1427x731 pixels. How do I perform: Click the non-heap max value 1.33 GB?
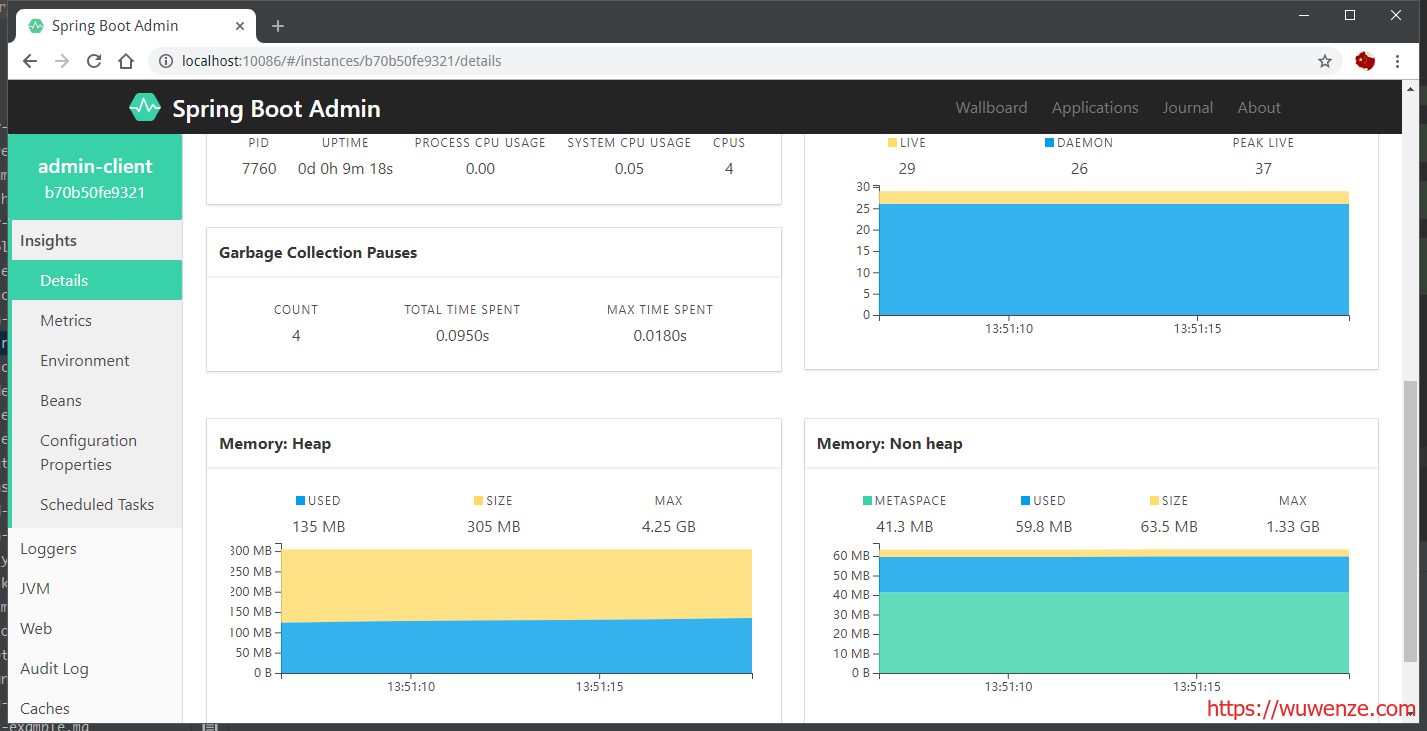pyautogui.click(x=1293, y=526)
